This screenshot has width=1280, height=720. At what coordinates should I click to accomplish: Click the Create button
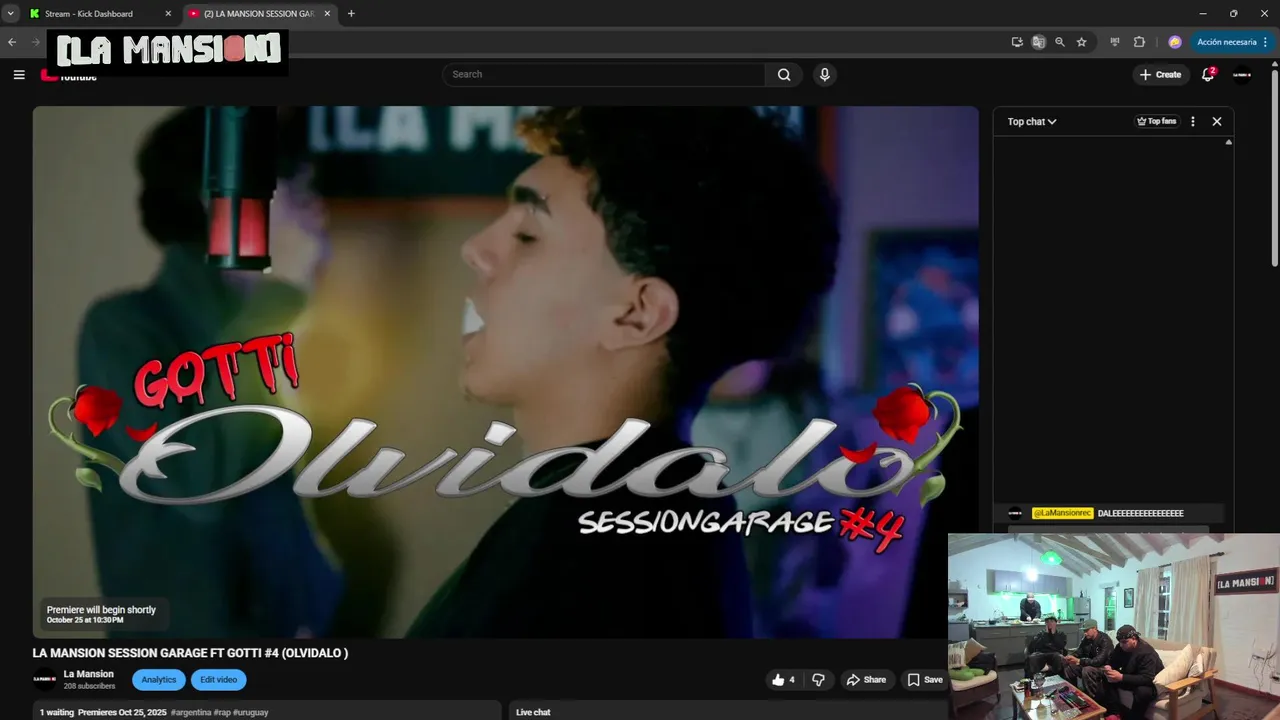1161,75
